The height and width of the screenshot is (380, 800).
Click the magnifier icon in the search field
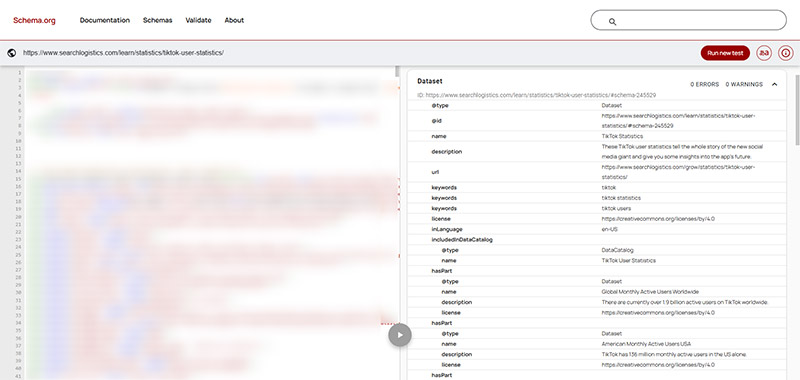612,21
